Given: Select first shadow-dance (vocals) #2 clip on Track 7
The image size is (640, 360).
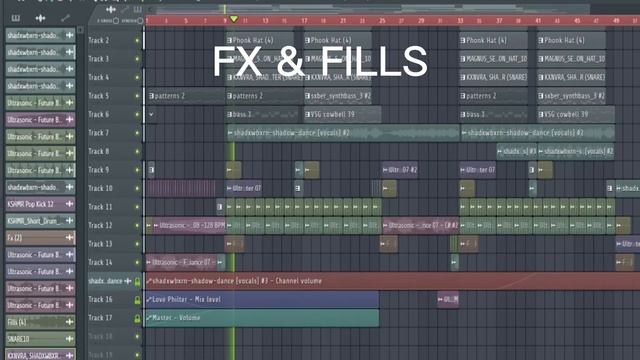Looking at the screenshot, I should [x=343, y=133].
